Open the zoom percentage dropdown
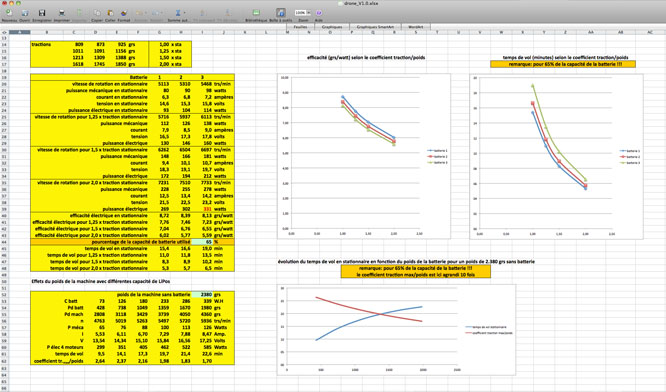This screenshot has height=392, width=666. click(x=309, y=13)
